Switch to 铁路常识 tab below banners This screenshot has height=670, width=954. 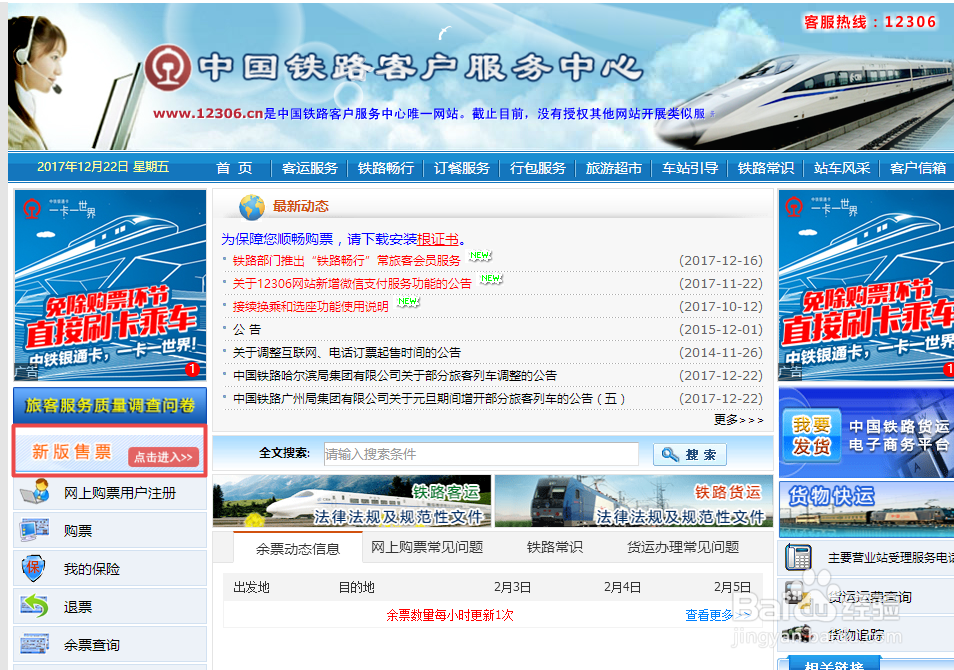coord(555,547)
